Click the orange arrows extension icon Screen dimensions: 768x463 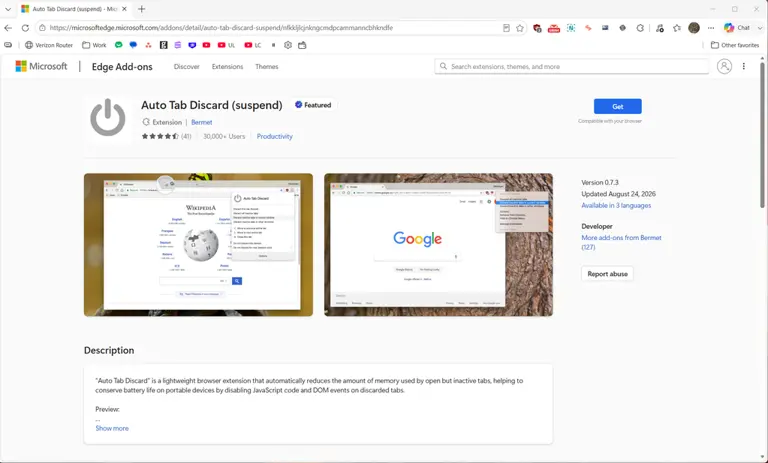point(588,28)
